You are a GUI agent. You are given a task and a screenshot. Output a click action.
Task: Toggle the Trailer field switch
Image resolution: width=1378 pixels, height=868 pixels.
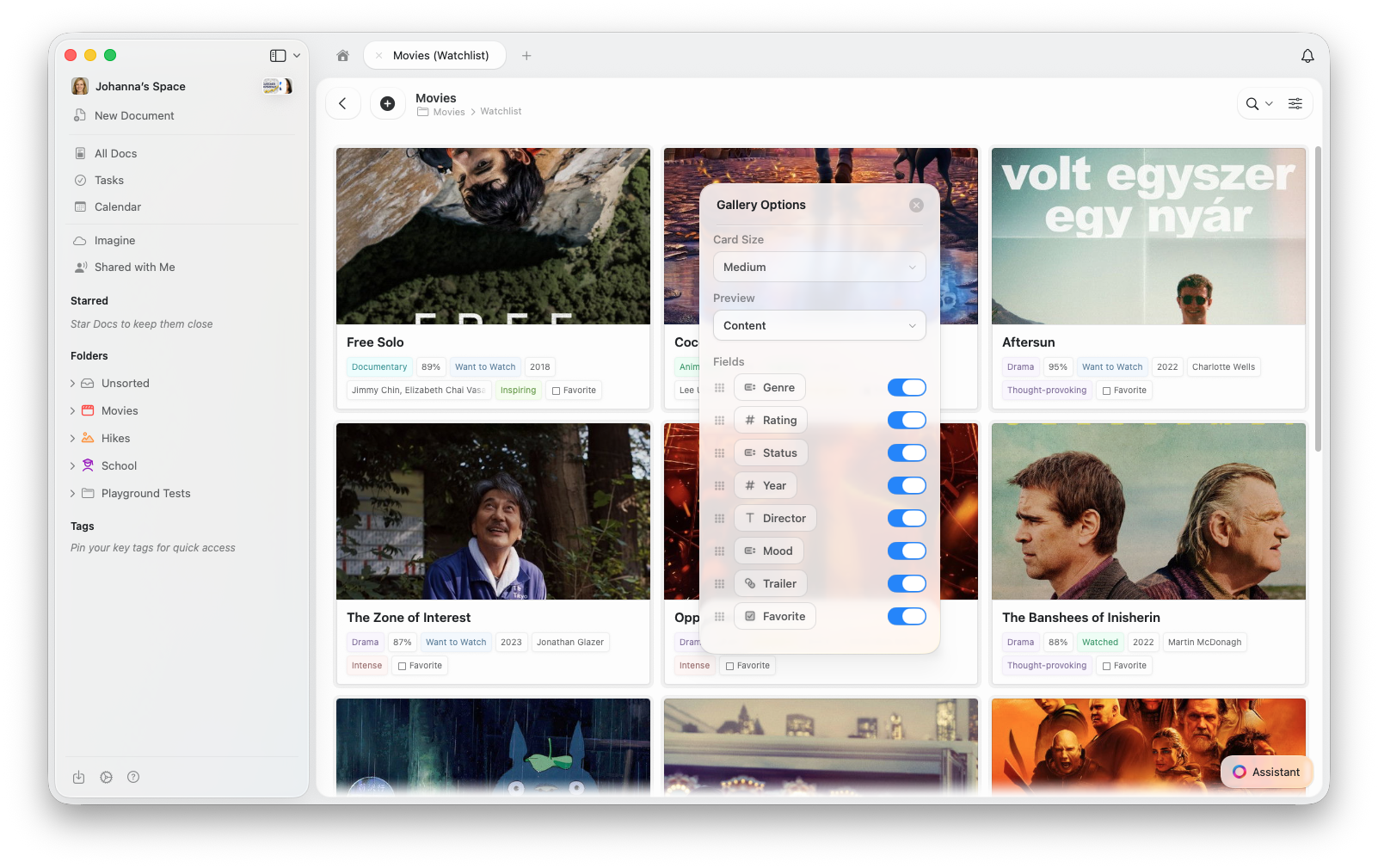(907, 584)
